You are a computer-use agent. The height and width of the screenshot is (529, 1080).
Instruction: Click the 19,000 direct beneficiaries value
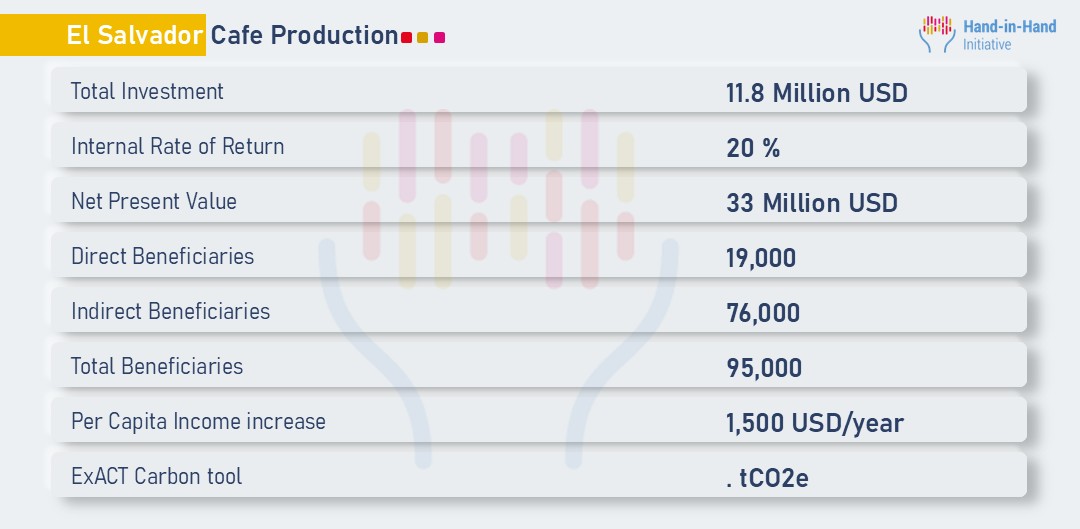pos(761,258)
